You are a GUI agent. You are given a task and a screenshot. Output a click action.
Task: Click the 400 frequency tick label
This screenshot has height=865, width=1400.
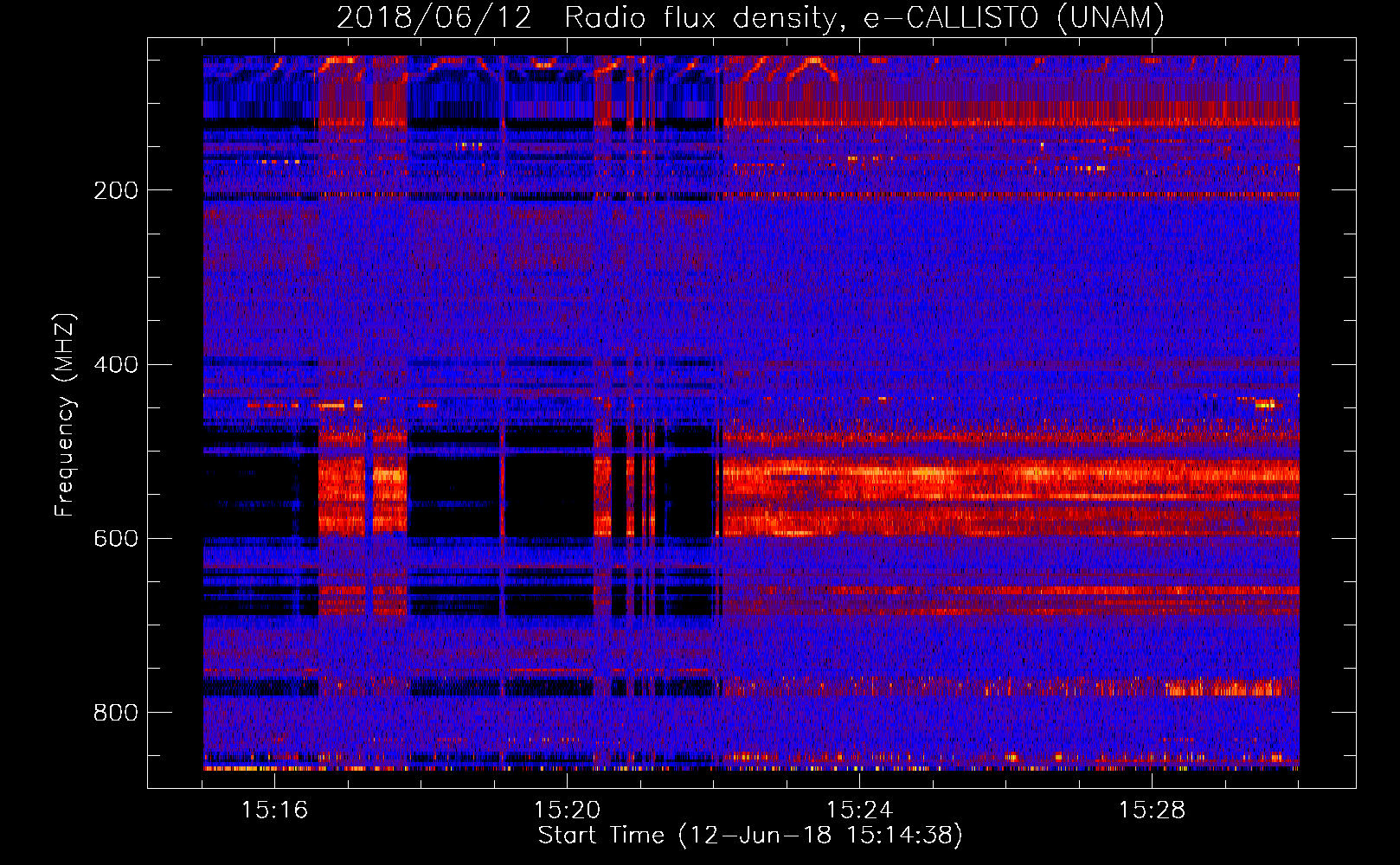click(x=116, y=364)
